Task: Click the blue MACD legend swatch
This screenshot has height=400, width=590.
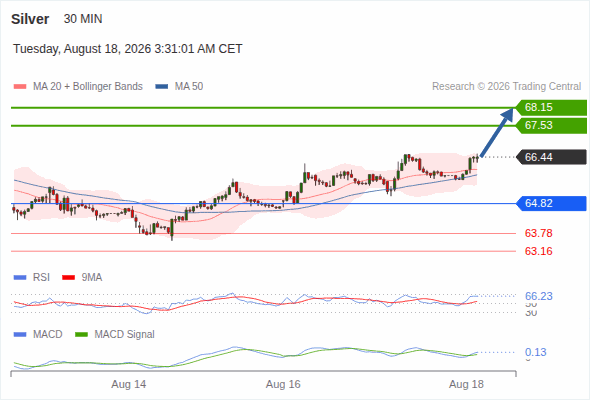Action: pyautogui.click(x=20, y=335)
